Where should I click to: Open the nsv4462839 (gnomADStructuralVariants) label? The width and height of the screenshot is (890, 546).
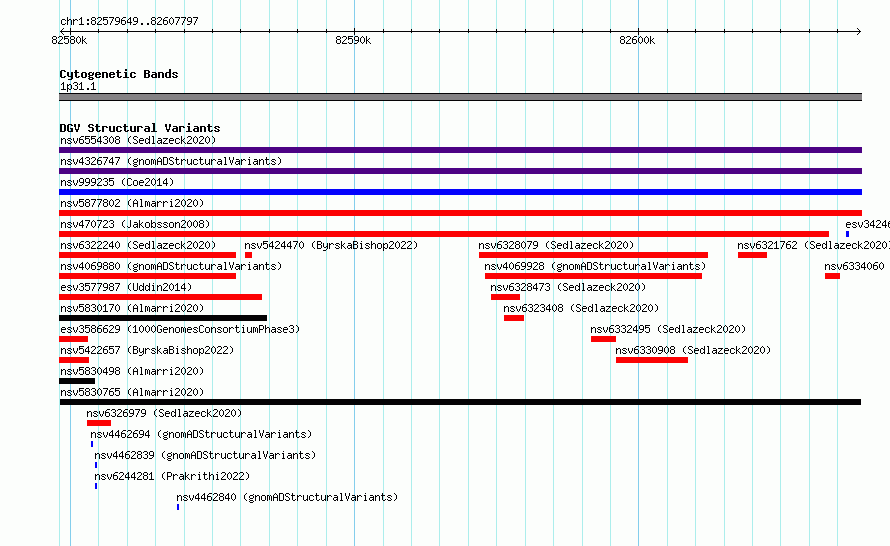tap(205, 455)
